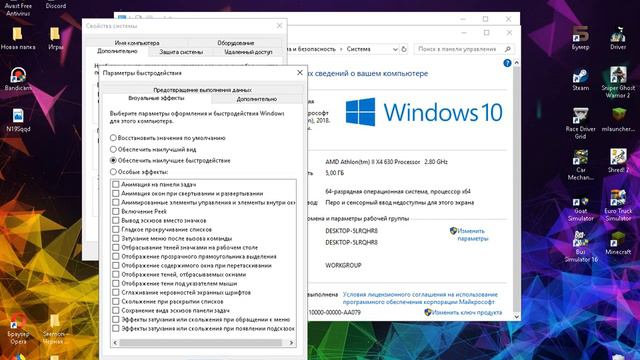Click the Windows 10 logo

424,112
